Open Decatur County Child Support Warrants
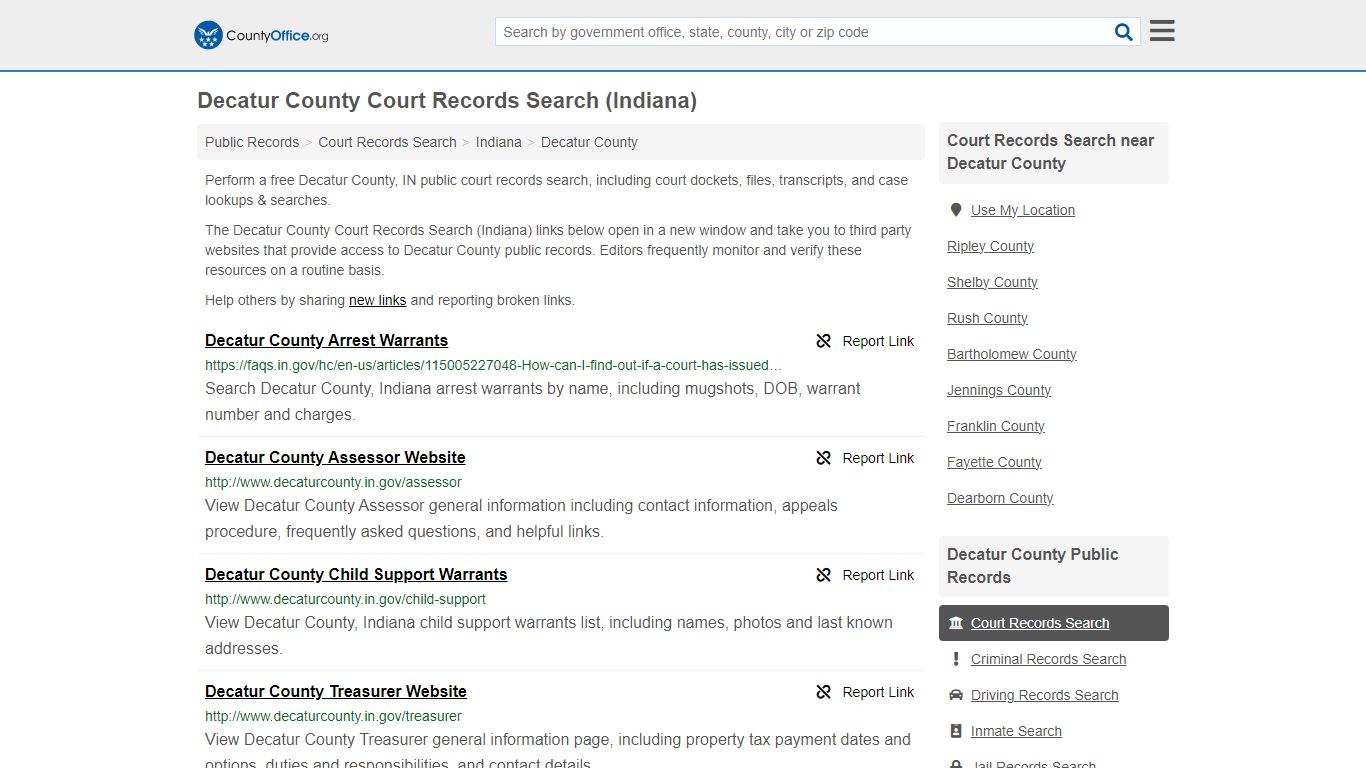The height and width of the screenshot is (768, 1366). [x=356, y=574]
